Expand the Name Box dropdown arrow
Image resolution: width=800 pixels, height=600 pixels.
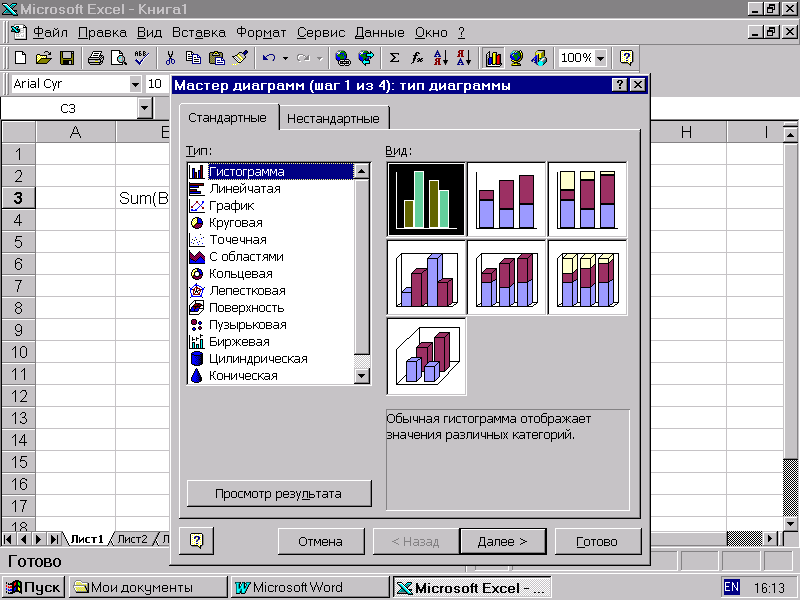tap(145, 108)
